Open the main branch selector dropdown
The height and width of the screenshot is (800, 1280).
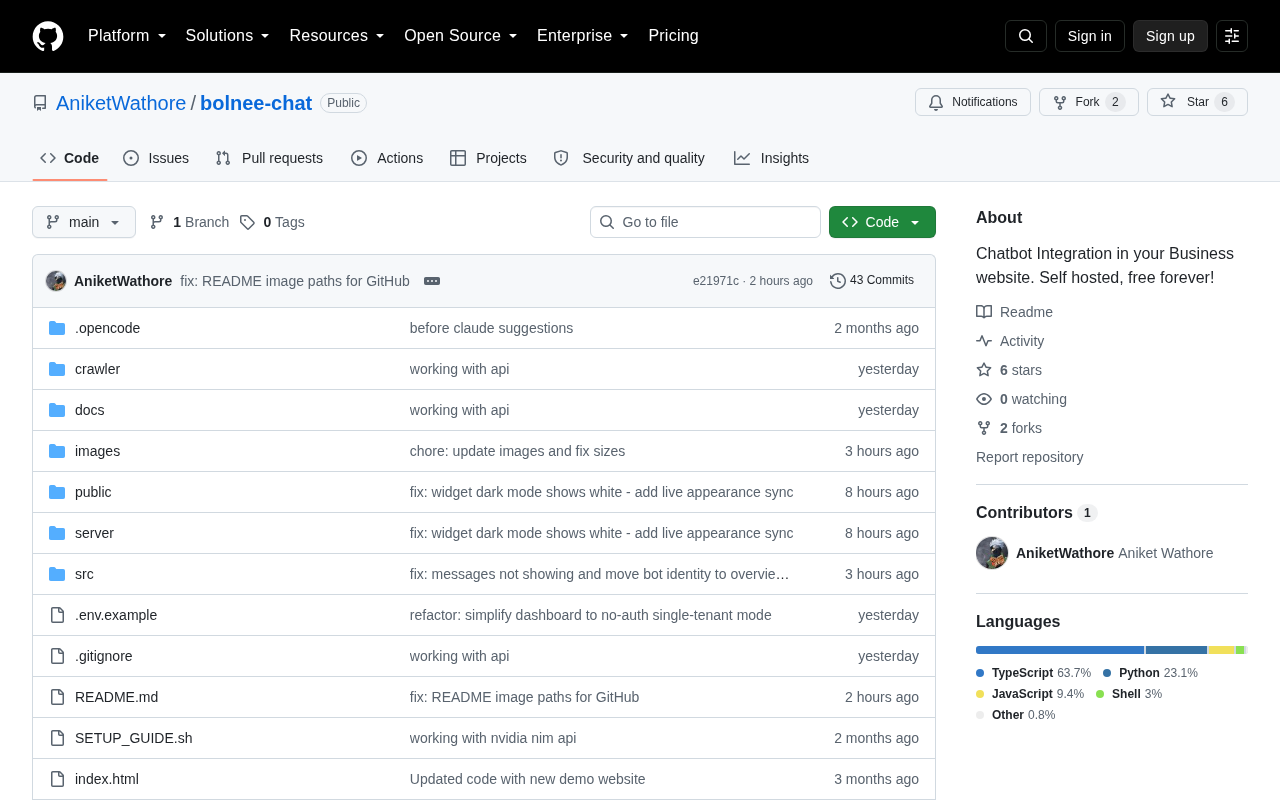pos(84,222)
